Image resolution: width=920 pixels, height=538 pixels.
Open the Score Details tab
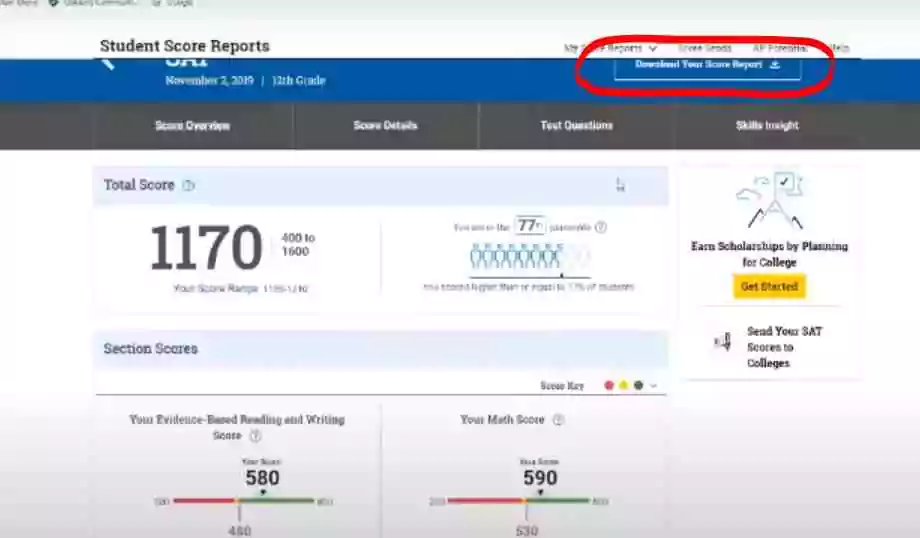pyautogui.click(x=385, y=126)
